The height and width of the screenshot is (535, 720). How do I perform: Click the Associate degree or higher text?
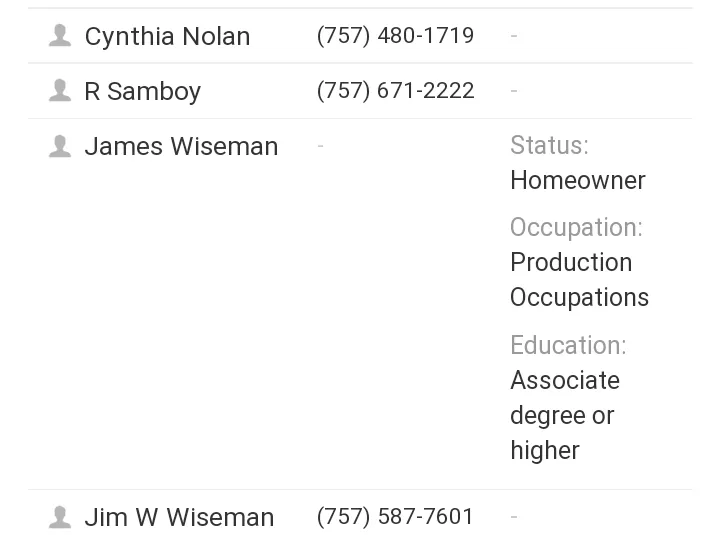565,415
